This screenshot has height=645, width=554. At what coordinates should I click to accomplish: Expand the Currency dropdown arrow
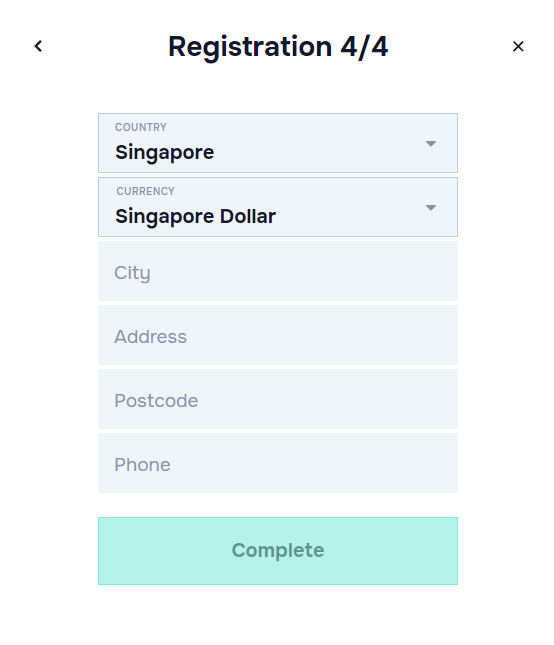[x=431, y=208]
